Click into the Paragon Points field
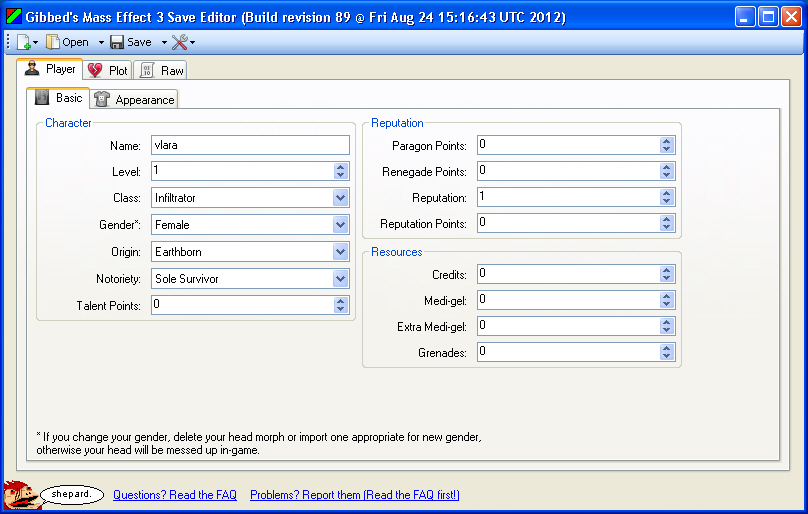This screenshot has height=514, width=808. click(x=568, y=145)
